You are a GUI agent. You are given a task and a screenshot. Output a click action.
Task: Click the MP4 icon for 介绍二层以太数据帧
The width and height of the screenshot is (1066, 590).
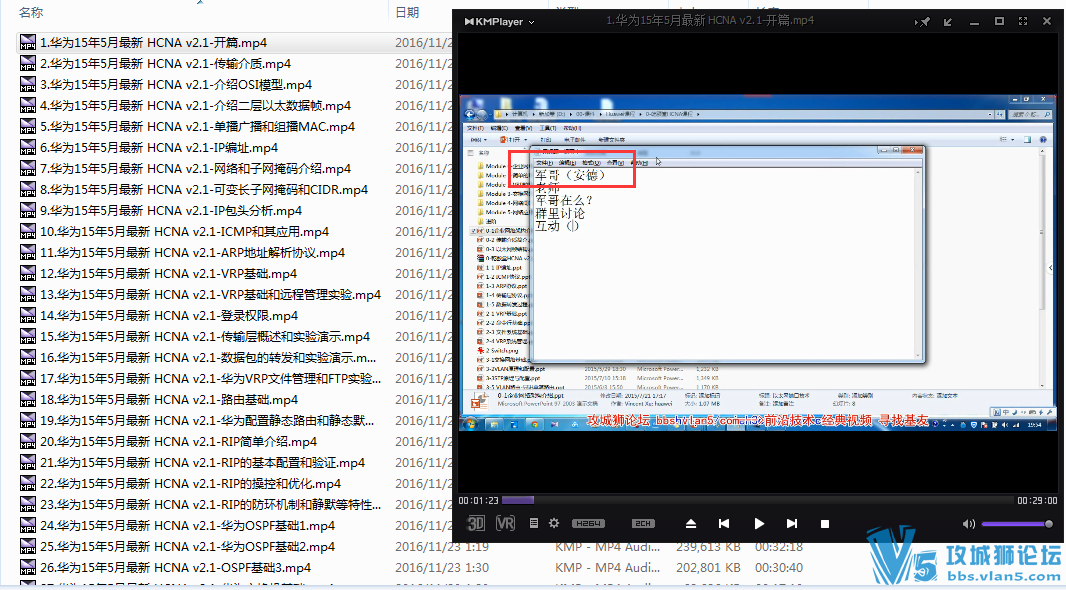(x=28, y=106)
